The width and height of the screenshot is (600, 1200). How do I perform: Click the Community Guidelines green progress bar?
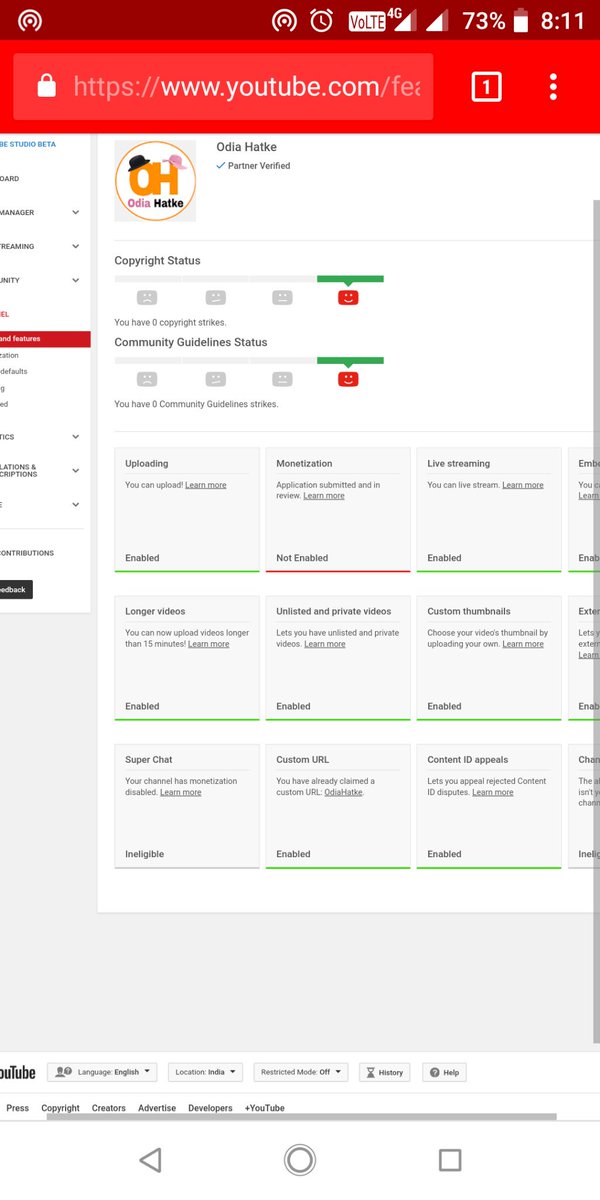350,361
